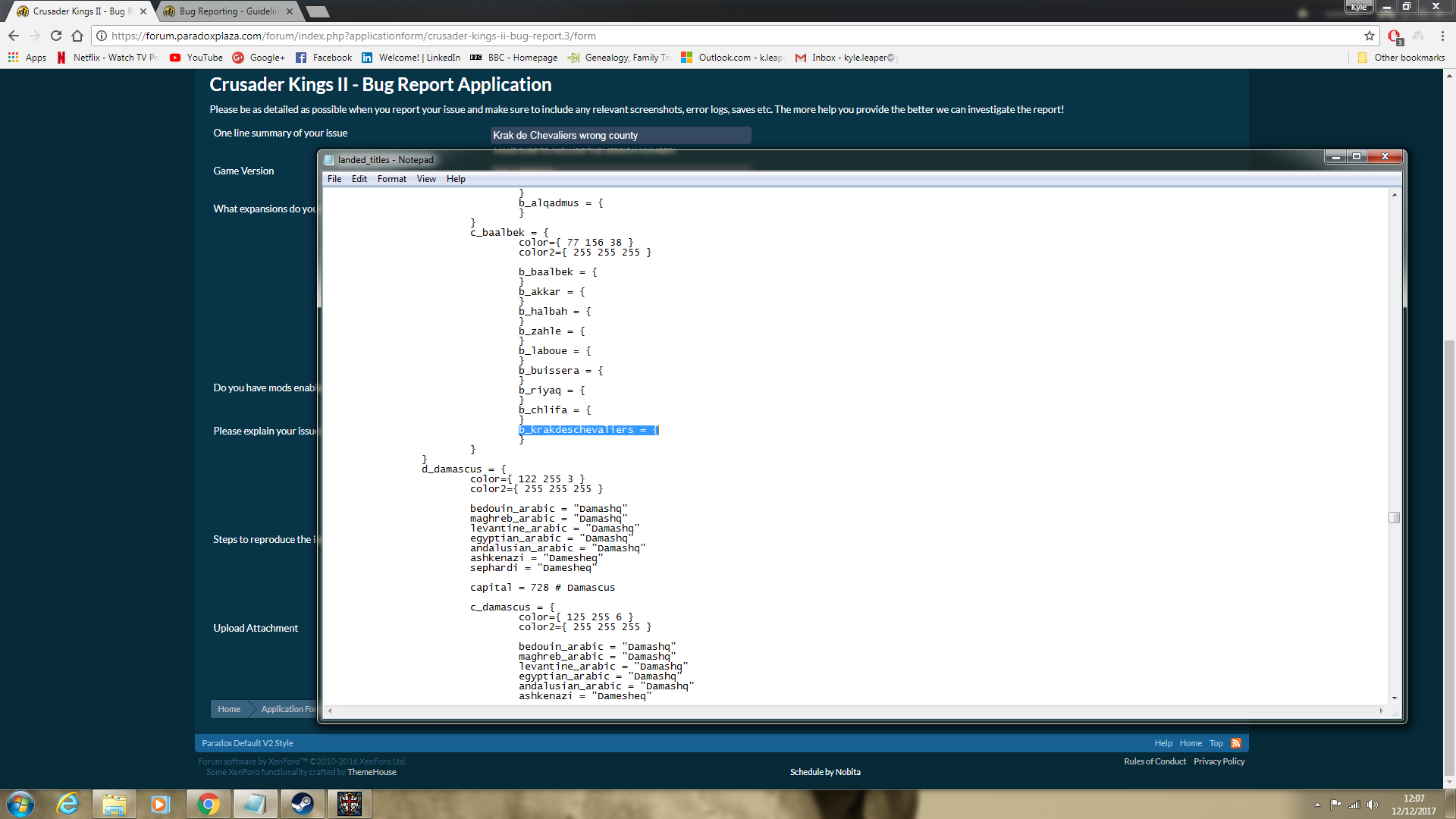Viewport: 1456px width, 819px height.
Task: Open Notepad File menu
Action: tap(334, 179)
